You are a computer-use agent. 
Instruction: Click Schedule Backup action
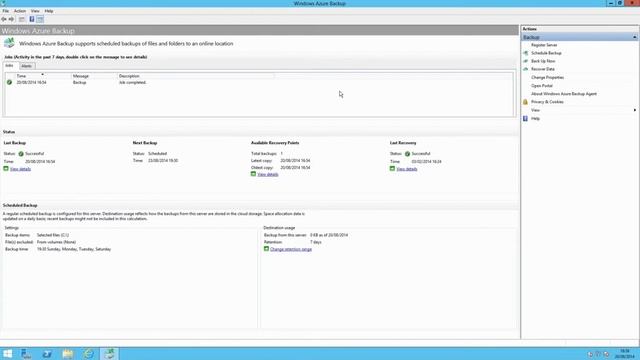point(546,53)
